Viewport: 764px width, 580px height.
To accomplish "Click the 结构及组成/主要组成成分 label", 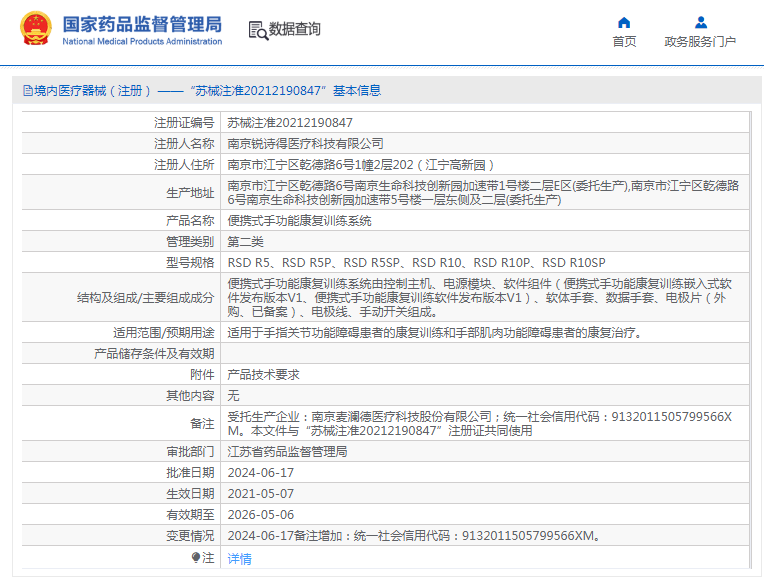I will (146, 298).
